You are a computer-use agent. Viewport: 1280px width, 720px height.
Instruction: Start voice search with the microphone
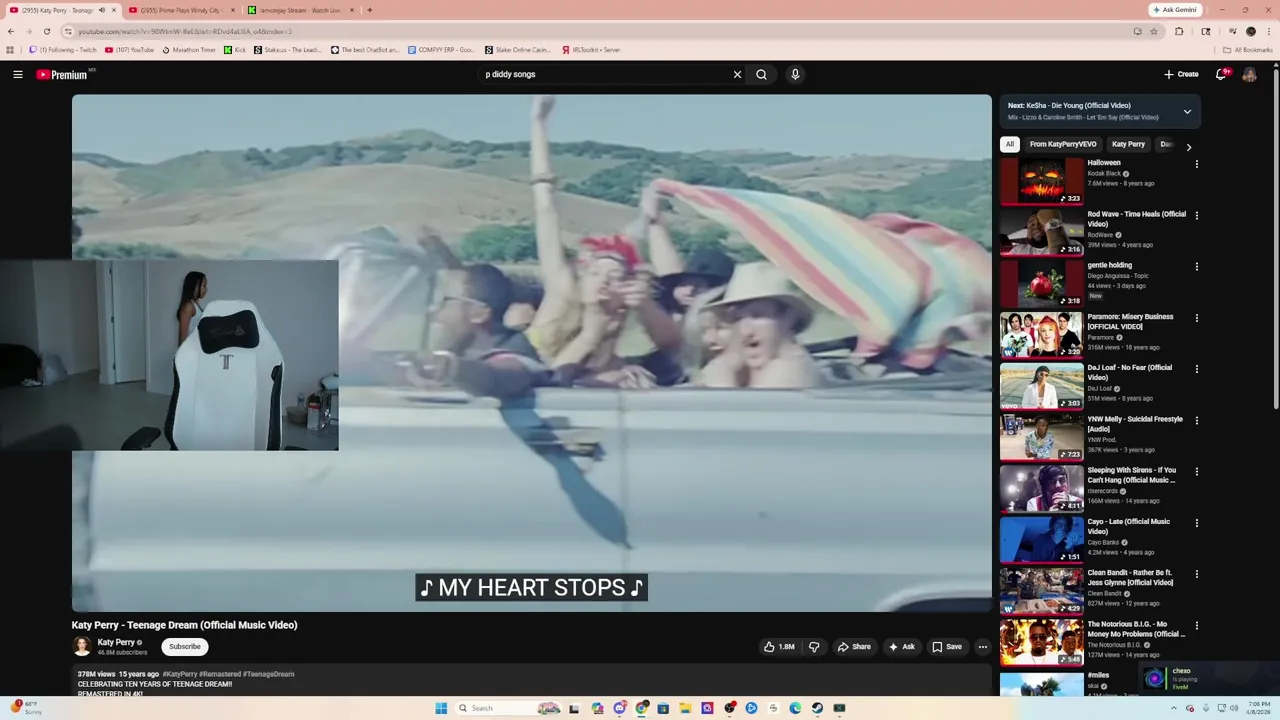(x=795, y=74)
